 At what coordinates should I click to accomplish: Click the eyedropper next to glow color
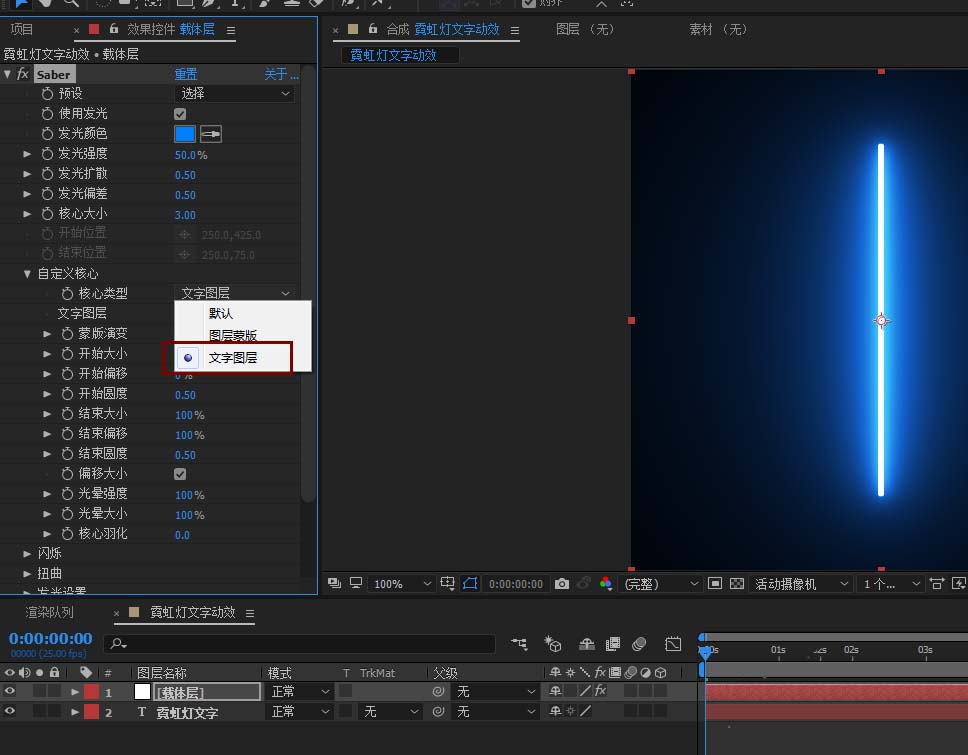[211, 134]
